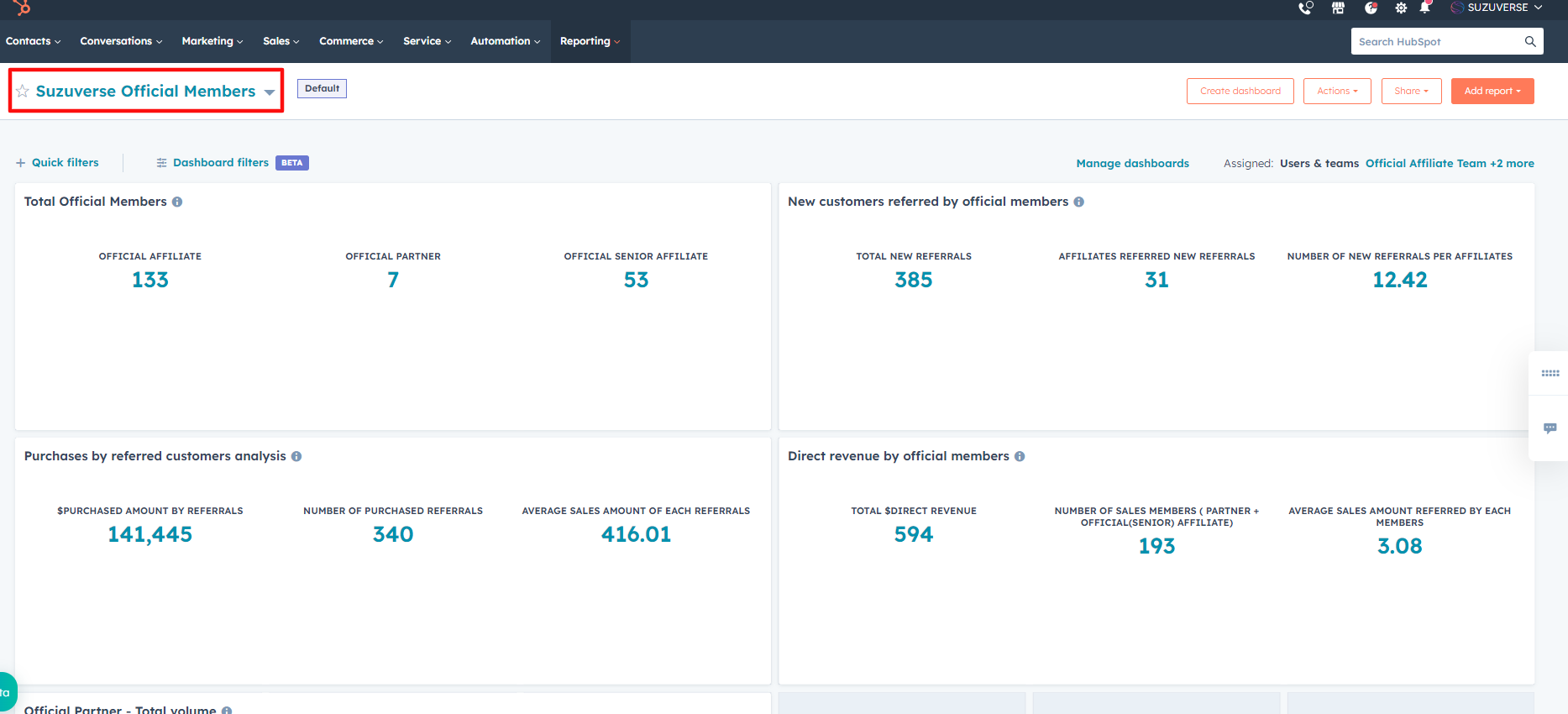Follow the Manage dashboards link
The width and height of the screenshot is (1568, 714).
pyautogui.click(x=1132, y=164)
